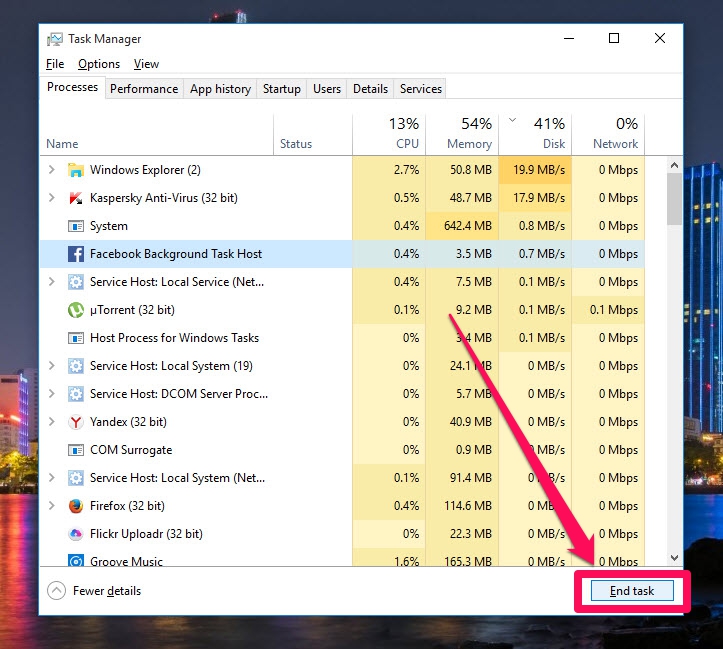The width and height of the screenshot is (723, 649).
Task: Expand the Firefox (32 bit) process group
Action: pyautogui.click(x=52, y=506)
